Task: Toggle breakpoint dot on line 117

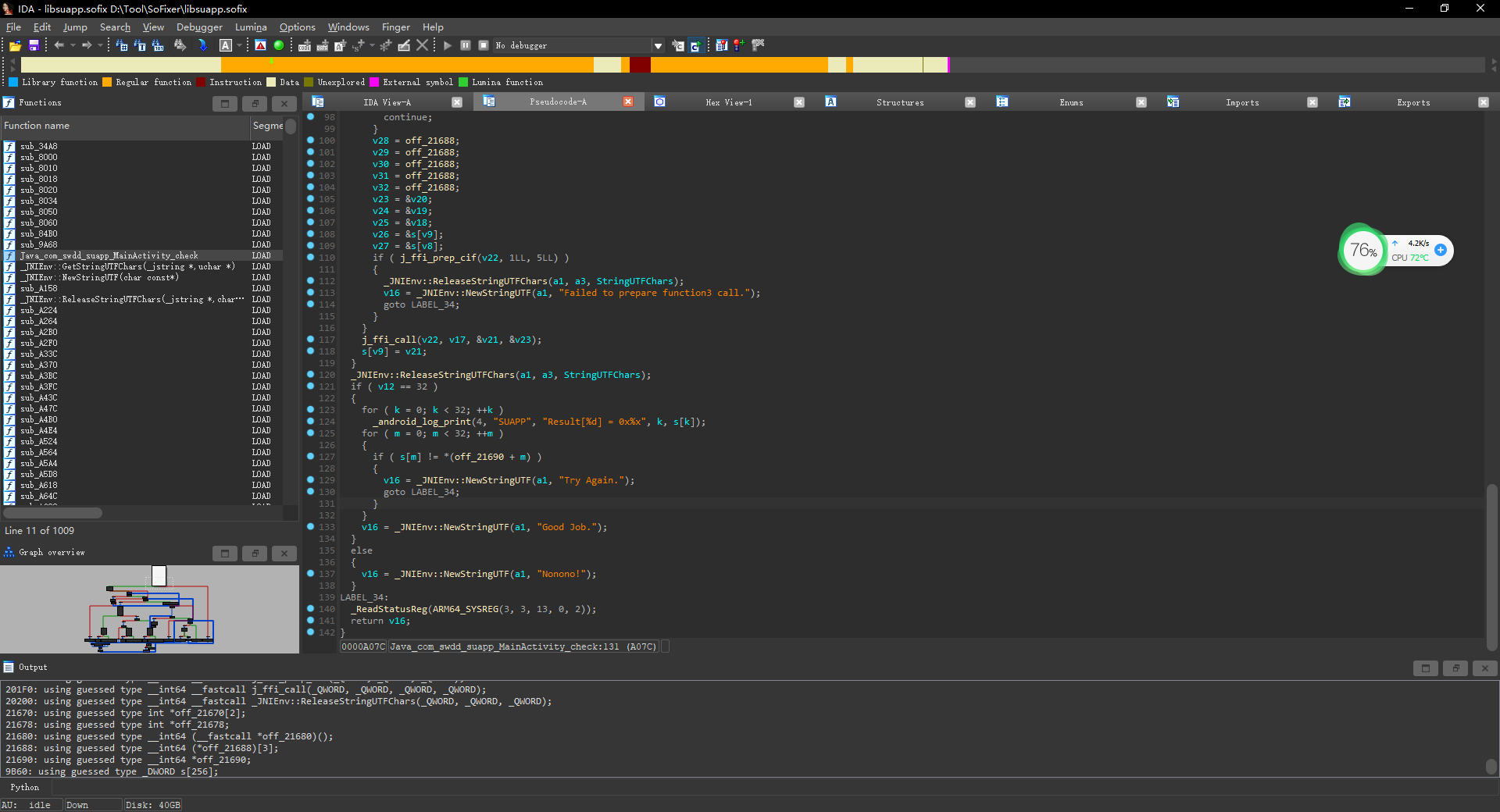Action: click(x=311, y=340)
